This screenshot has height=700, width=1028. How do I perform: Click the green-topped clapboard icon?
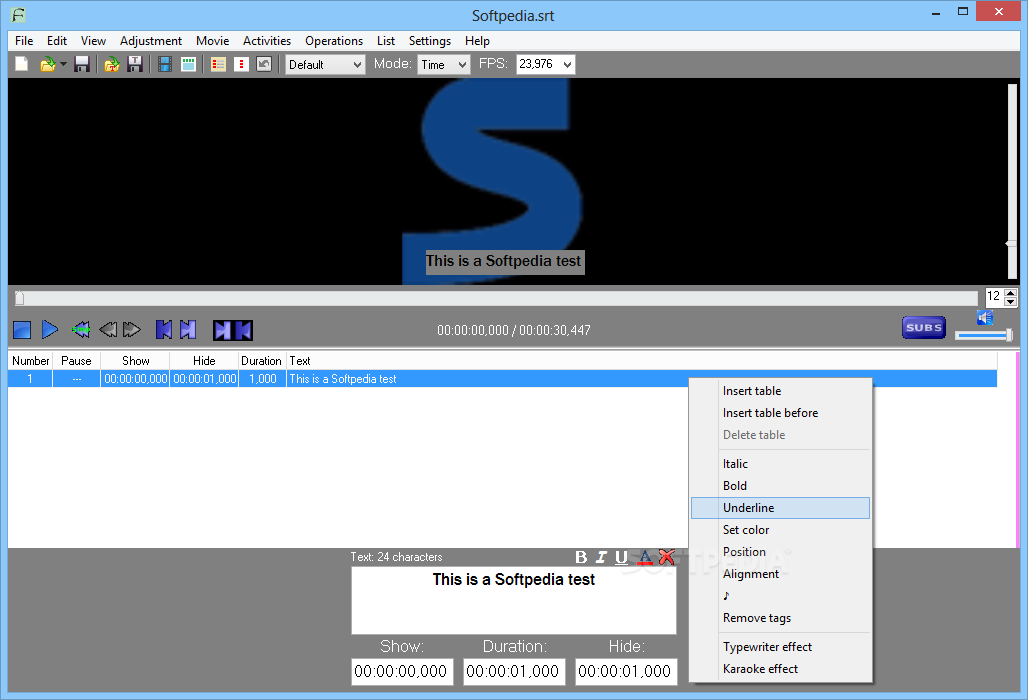188,64
